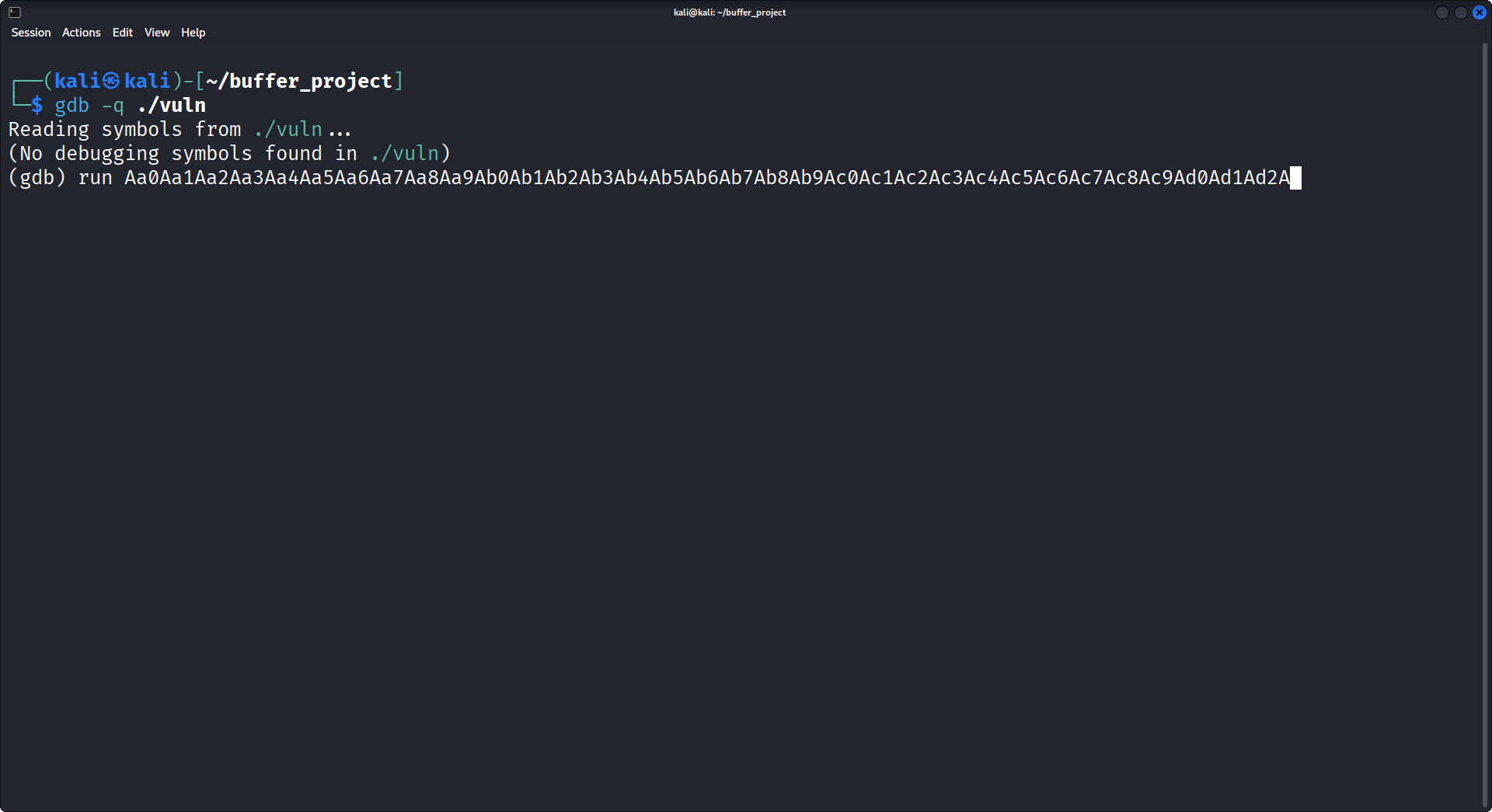Click the ./vuln filename text
The width and height of the screenshot is (1492, 812).
click(172, 105)
